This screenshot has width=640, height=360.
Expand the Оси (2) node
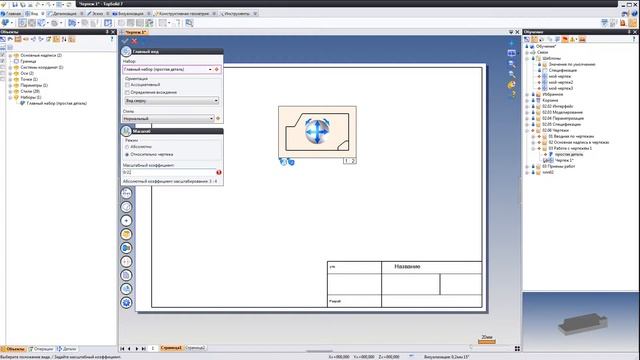10,73
